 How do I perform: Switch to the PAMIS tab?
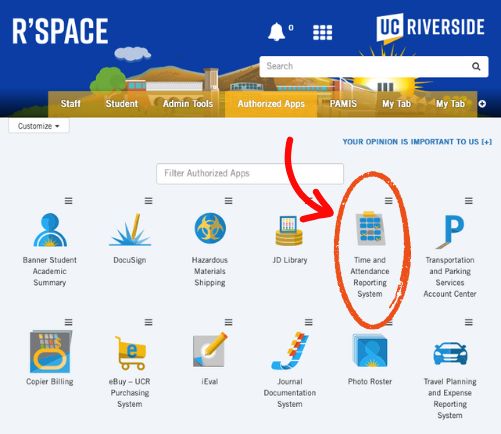coord(343,104)
